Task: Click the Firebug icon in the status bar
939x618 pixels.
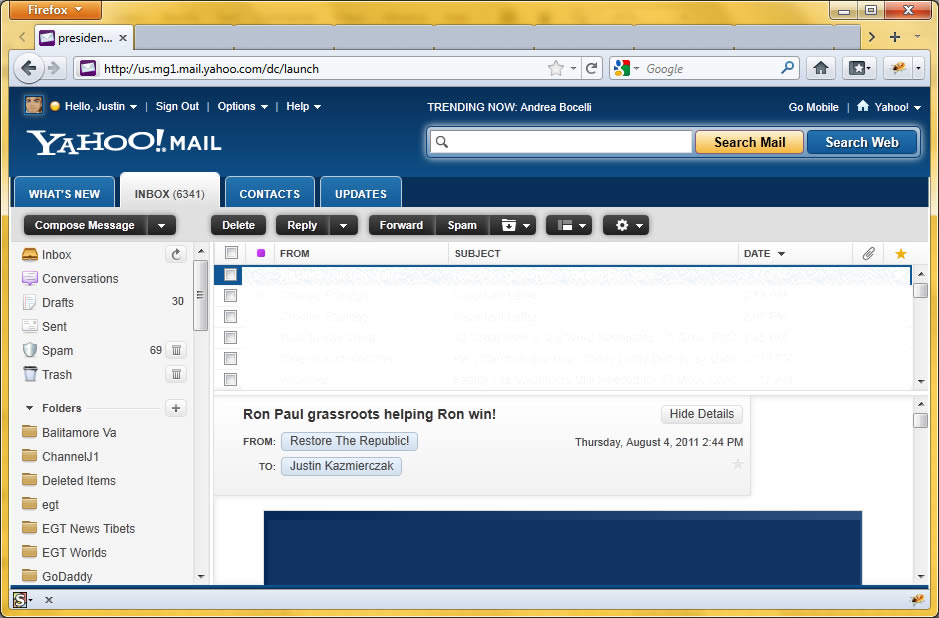Action: pos(917,599)
